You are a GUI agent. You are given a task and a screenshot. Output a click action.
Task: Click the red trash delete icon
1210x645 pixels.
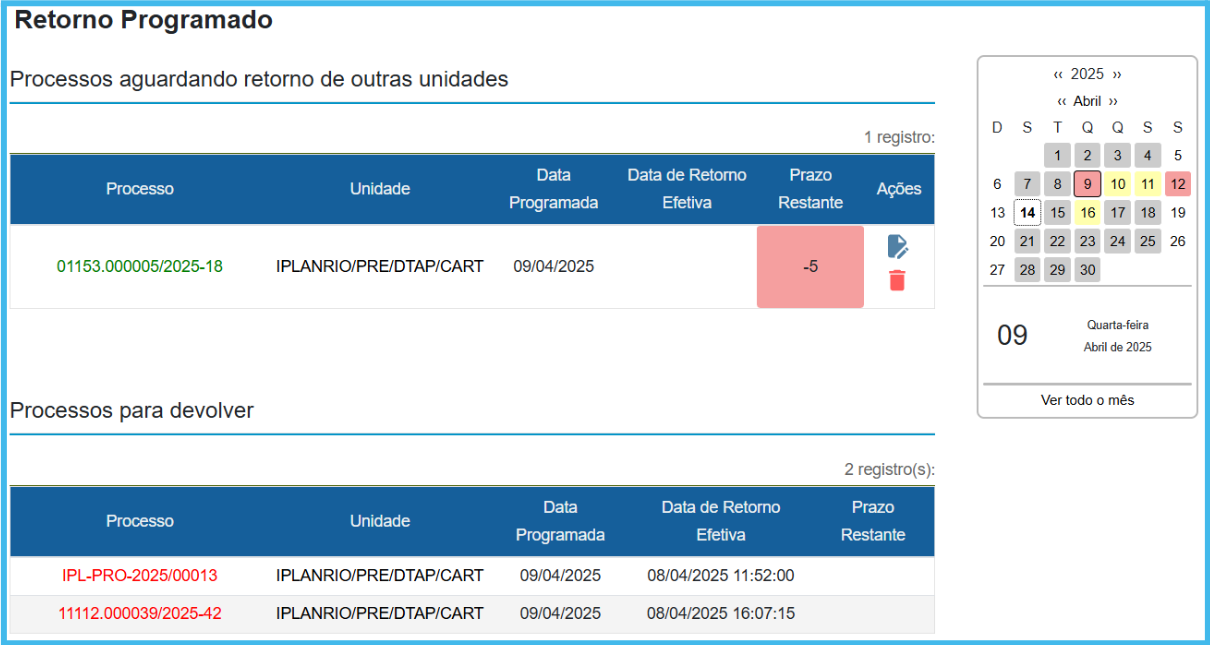point(897,281)
